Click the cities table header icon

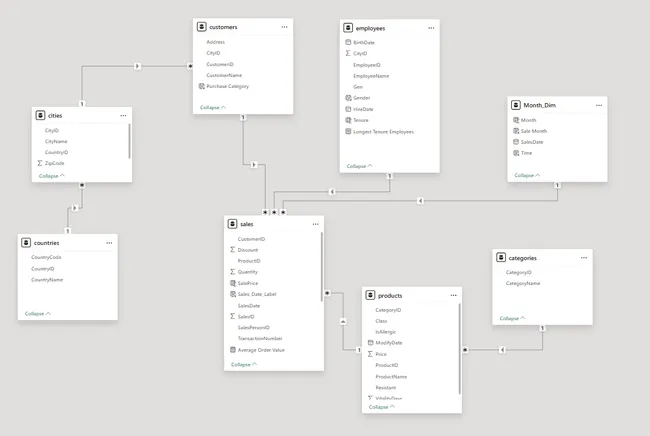[x=40, y=115]
